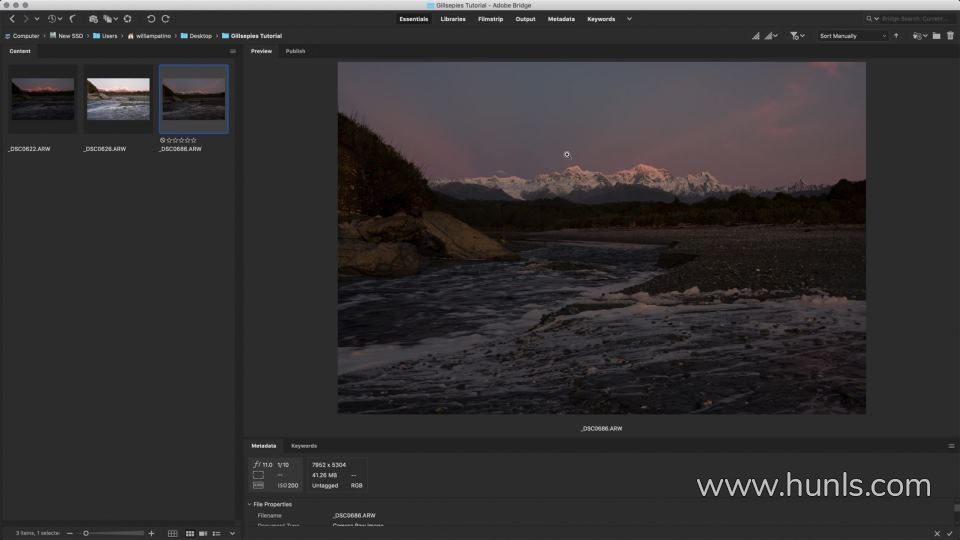Toggle grid lock in content panel
Screen dimensions: 960x540
coord(172,533)
